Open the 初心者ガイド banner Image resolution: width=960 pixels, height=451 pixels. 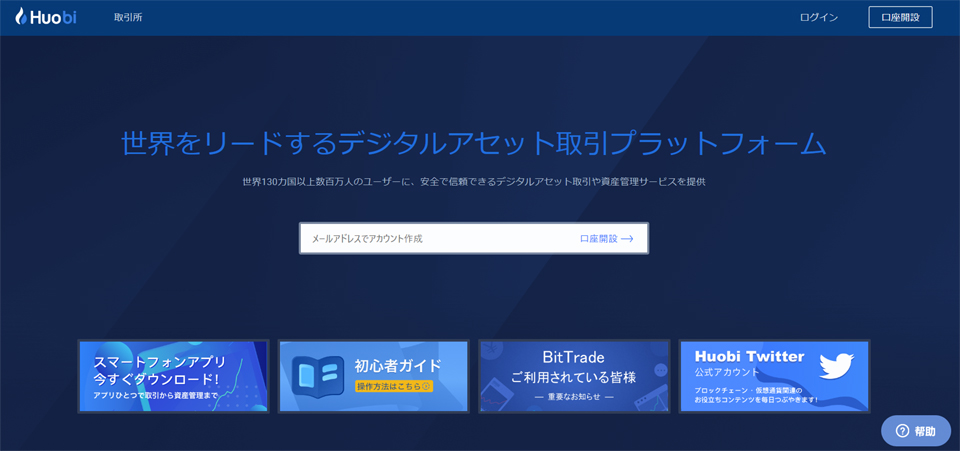tap(373, 376)
